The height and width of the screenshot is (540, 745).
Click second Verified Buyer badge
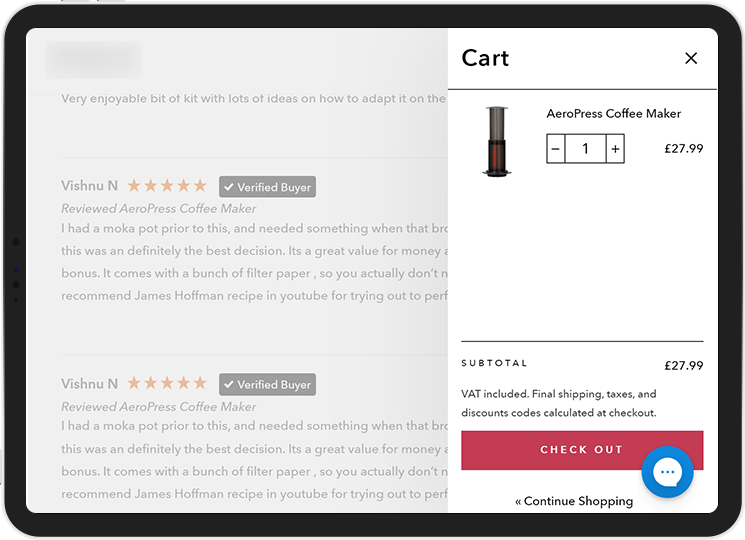pos(267,384)
